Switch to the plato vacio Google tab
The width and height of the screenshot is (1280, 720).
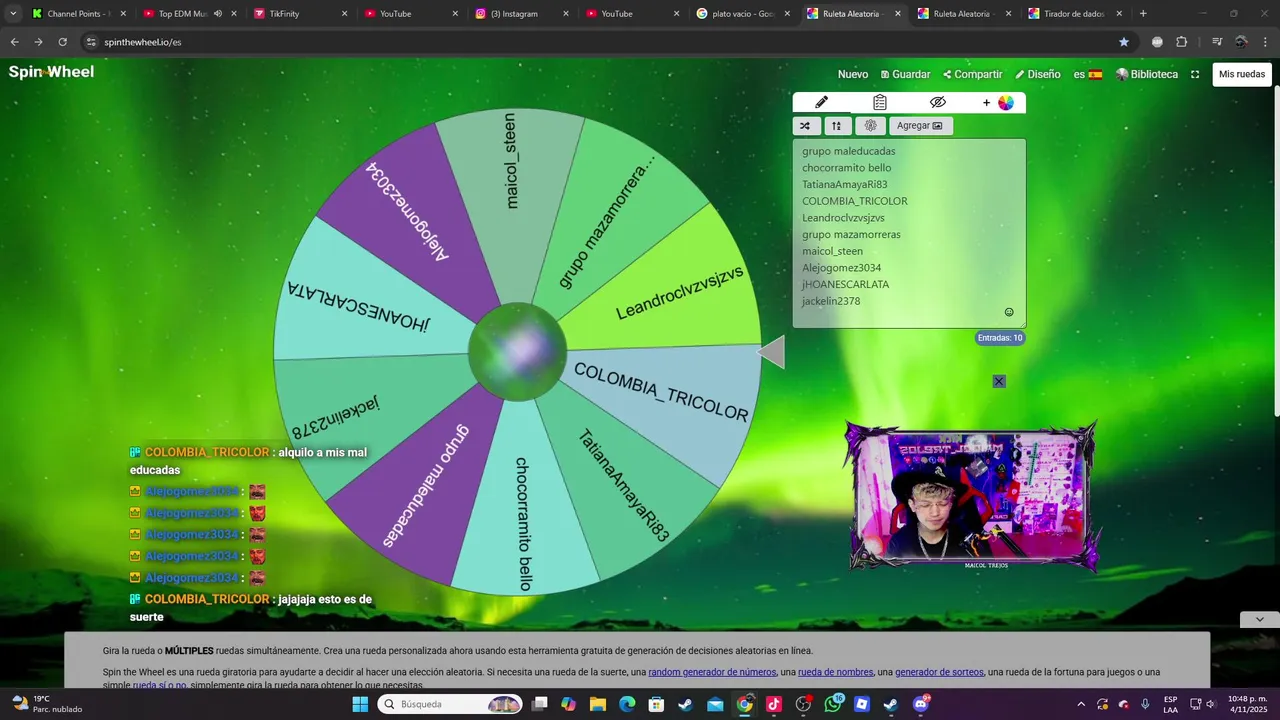[742, 14]
